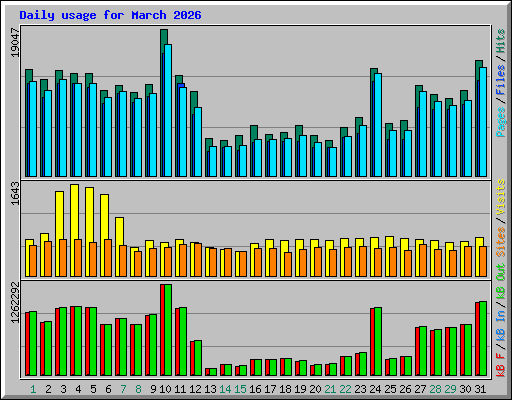This screenshot has height=400, width=512.
Task: Click day 5 on the x-axis
Action: (93, 389)
